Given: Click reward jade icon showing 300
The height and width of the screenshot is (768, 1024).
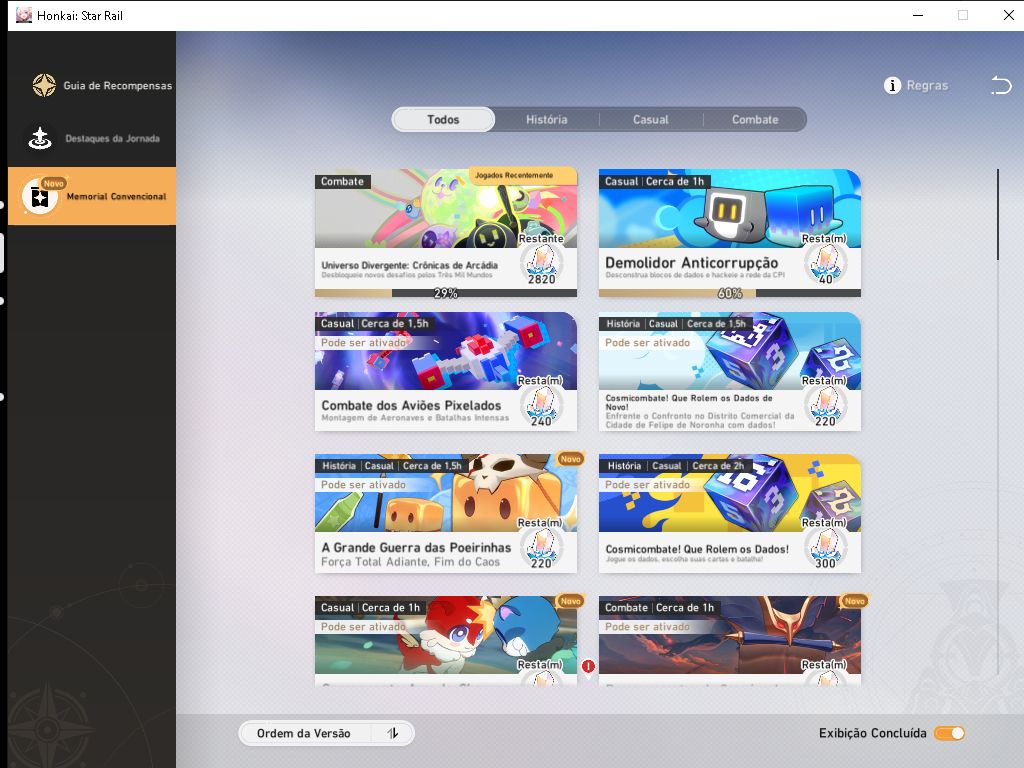Looking at the screenshot, I should click(x=825, y=549).
